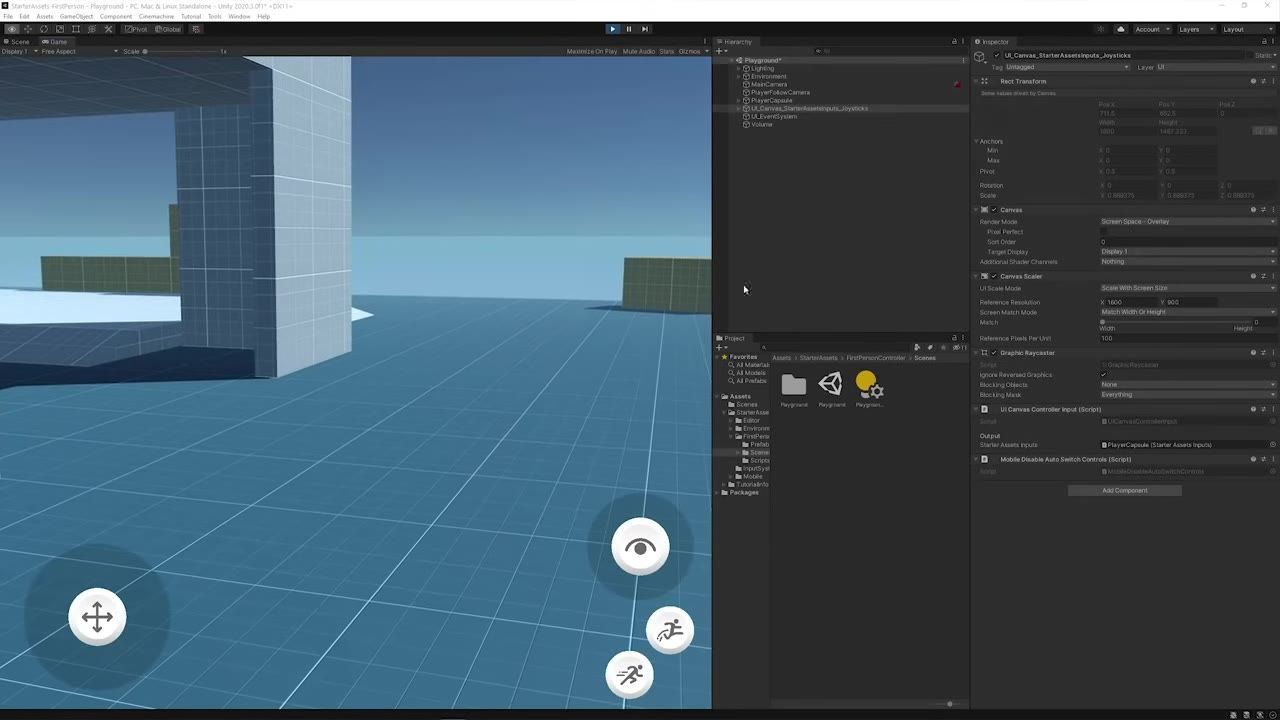Select the Move tool in the toolbar
This screenshot has height=720, width=1280.
(28, 29)
